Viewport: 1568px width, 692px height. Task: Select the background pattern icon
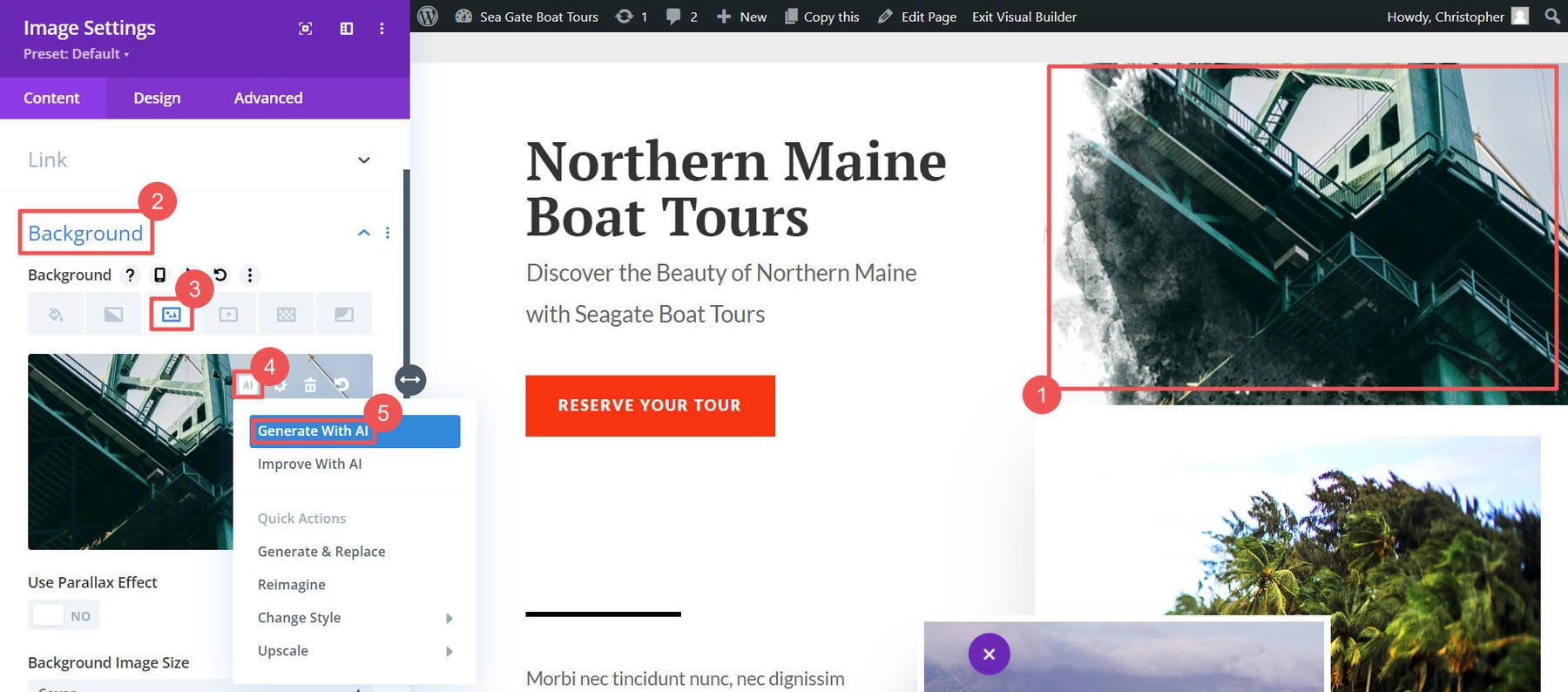(286, 313)
